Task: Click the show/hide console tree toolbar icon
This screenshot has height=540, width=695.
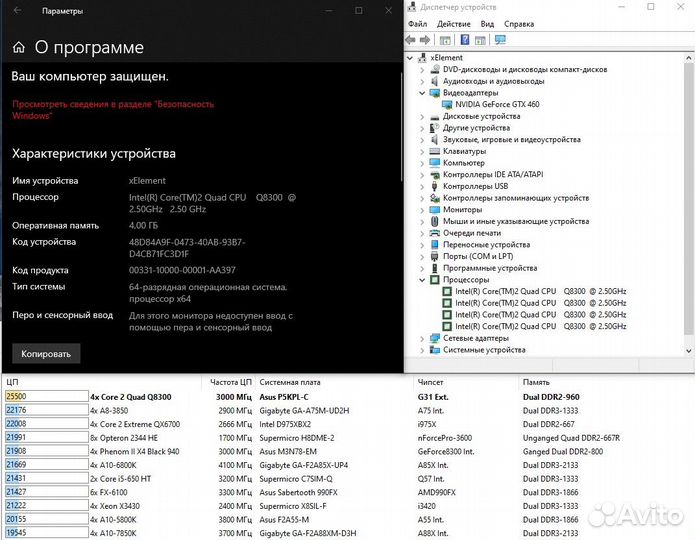Action: [445, 40]
